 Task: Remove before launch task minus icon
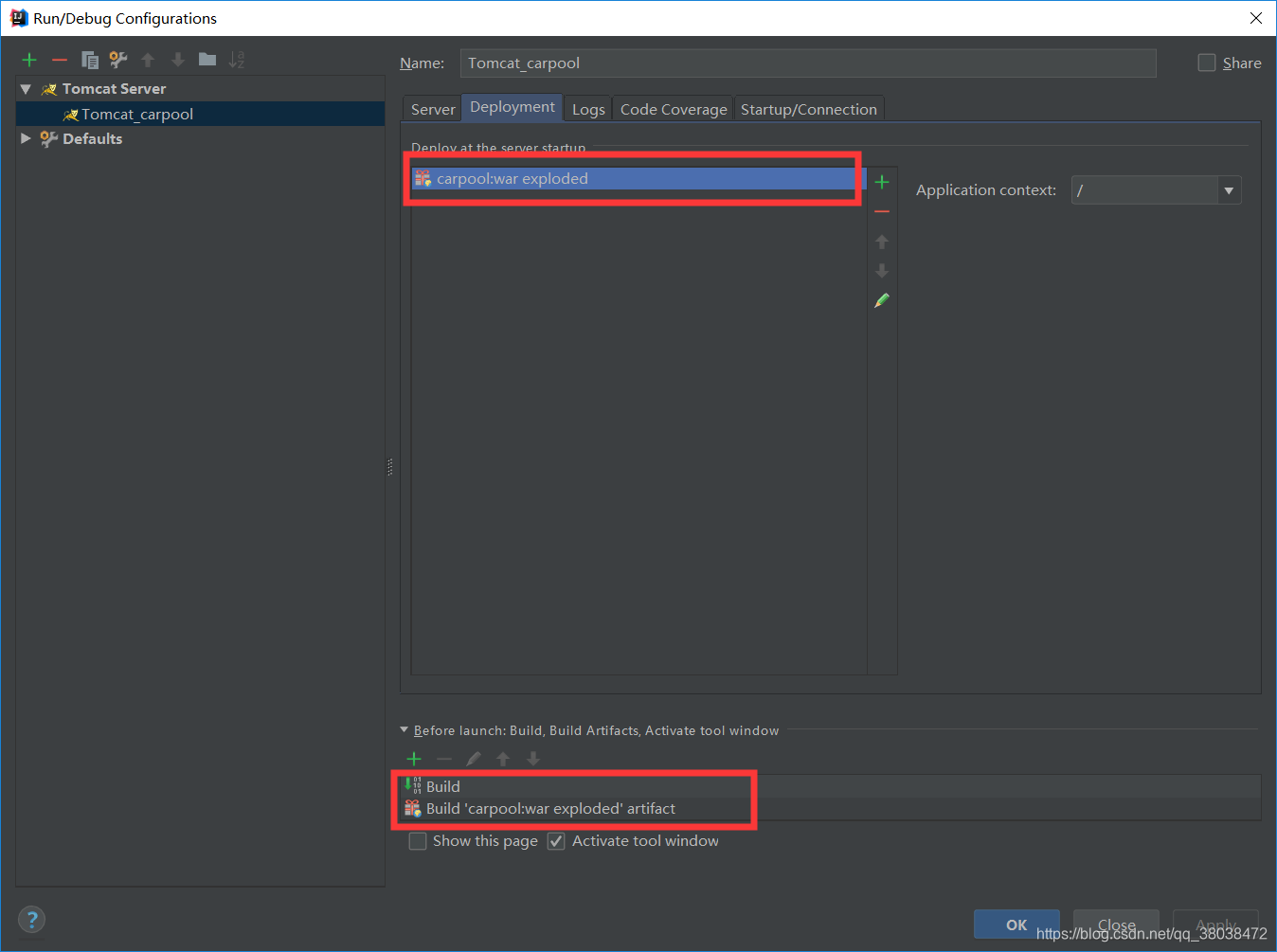click(444, 759)
